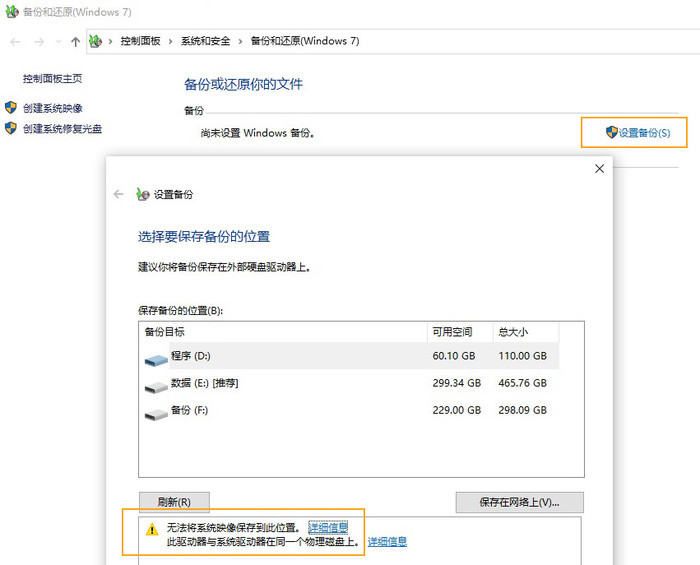Open 系统和安全 breadcrumb item
This screenshot has height=565, width=700.
click(205, 41)
